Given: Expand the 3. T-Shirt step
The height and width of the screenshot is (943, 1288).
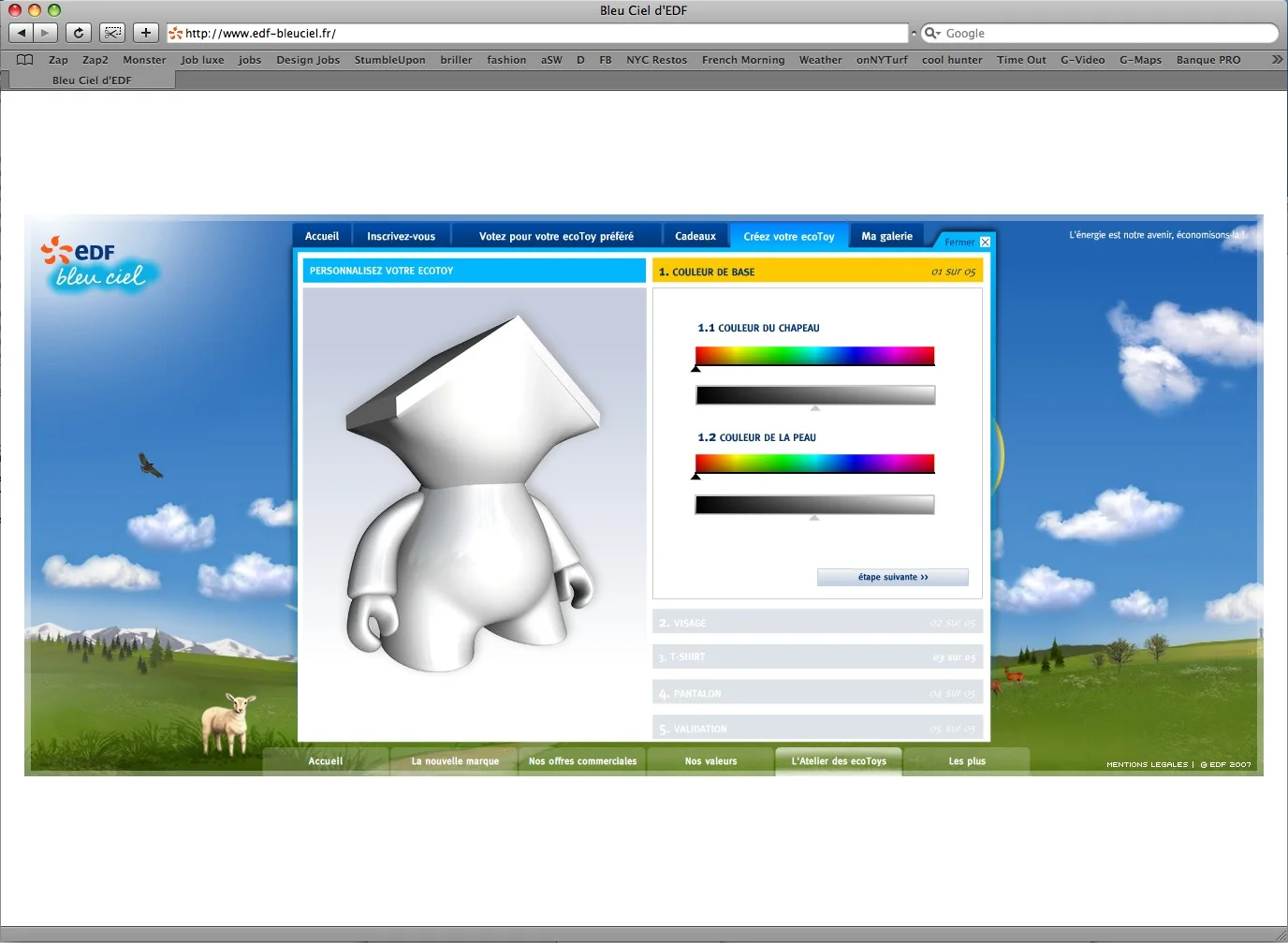Looking at the screenshot, I should 817,656.
